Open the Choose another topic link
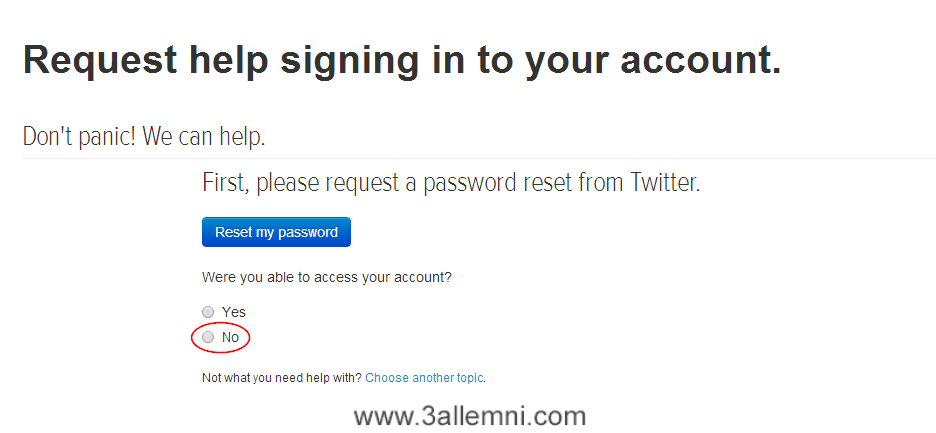Viewport: 936px width, 433px height. (424, 378)
